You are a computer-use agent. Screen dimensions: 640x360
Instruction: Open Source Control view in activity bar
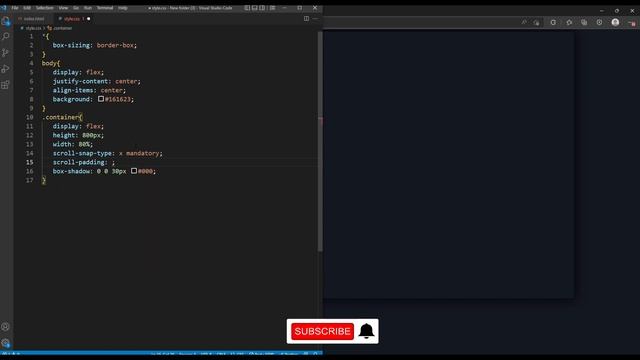coord(6,53)
